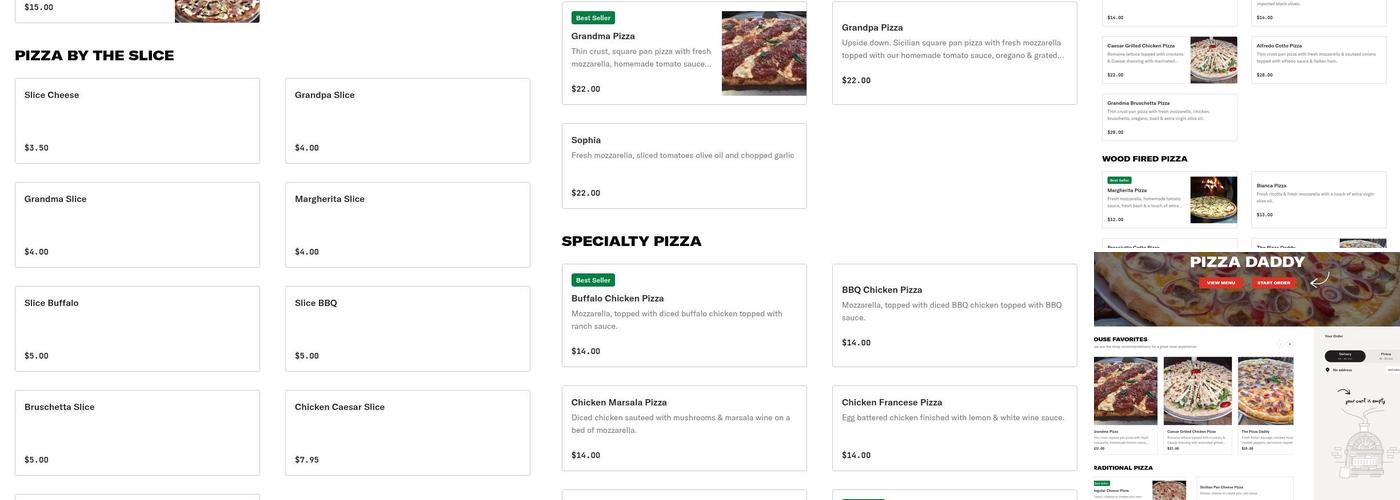Click next arrow in House Favorites carousel
The width and height of the screenshot is (1400, 500).
[x=1289, y=344]
